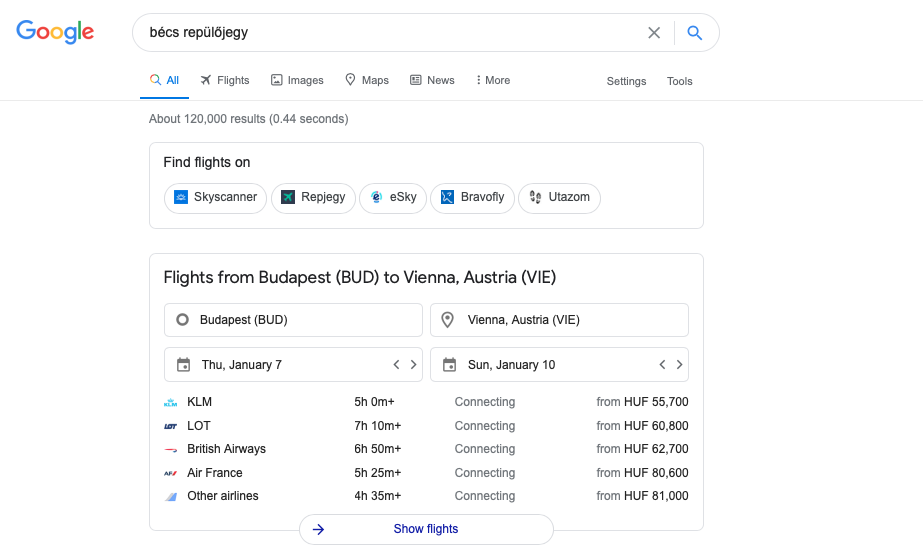Click the LOT airline logo

(x=171, y=426)
